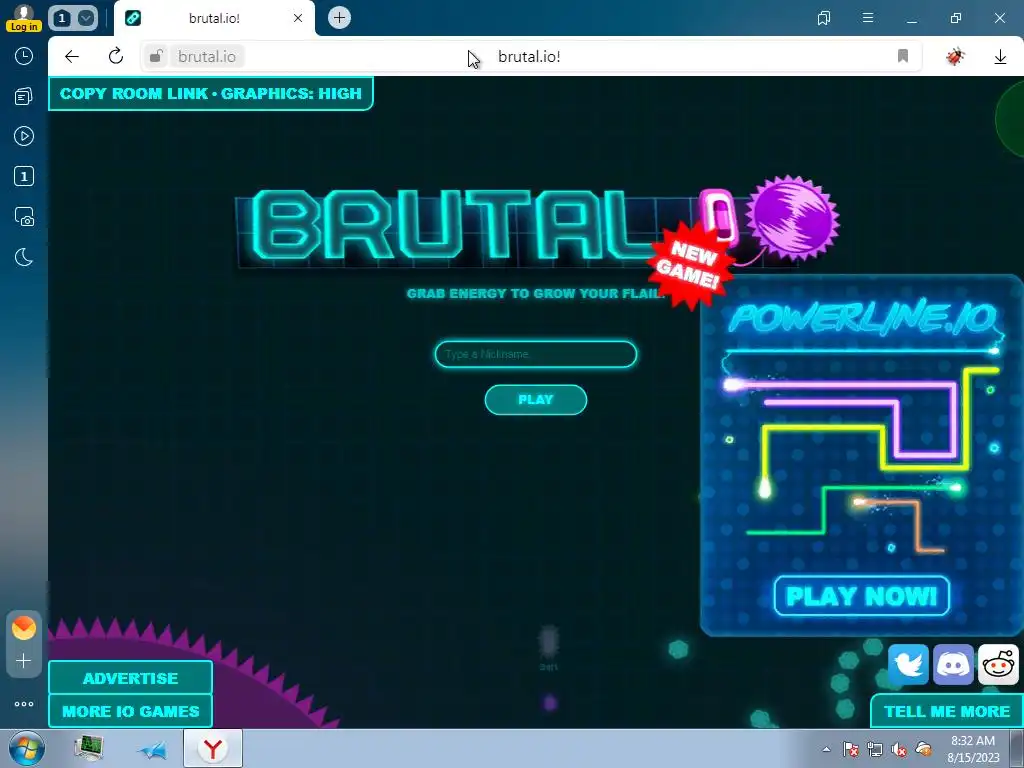The height and width of the screenshot is (768, 1024).
Task: Click the nickname input field
Action: coord(536,354)
